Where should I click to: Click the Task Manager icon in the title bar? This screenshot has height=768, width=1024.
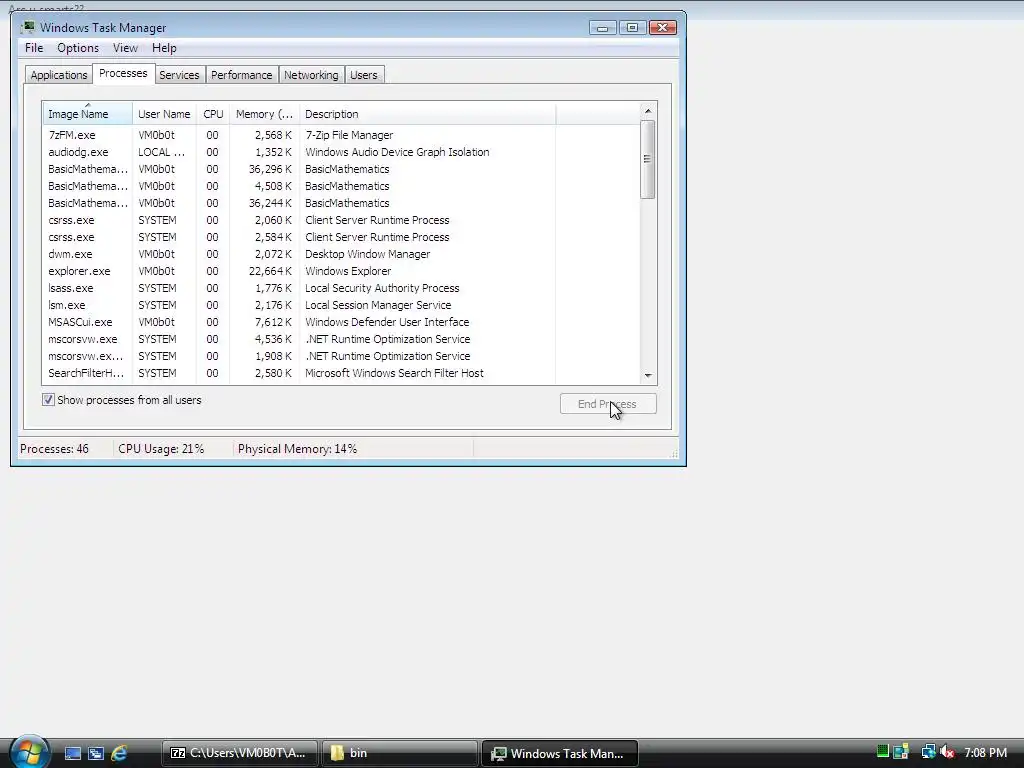27,27
